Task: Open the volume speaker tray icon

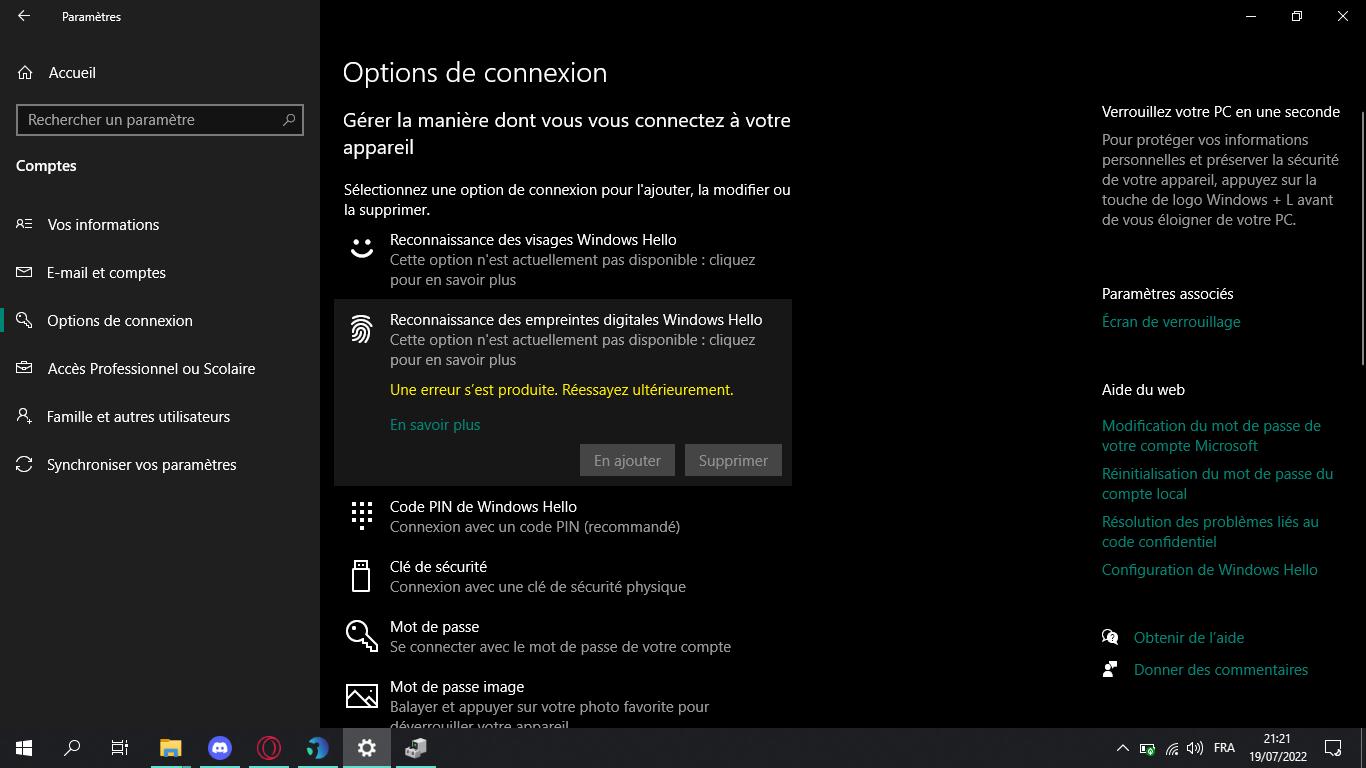Action: pyautogui.click(x=1195, y=748)
